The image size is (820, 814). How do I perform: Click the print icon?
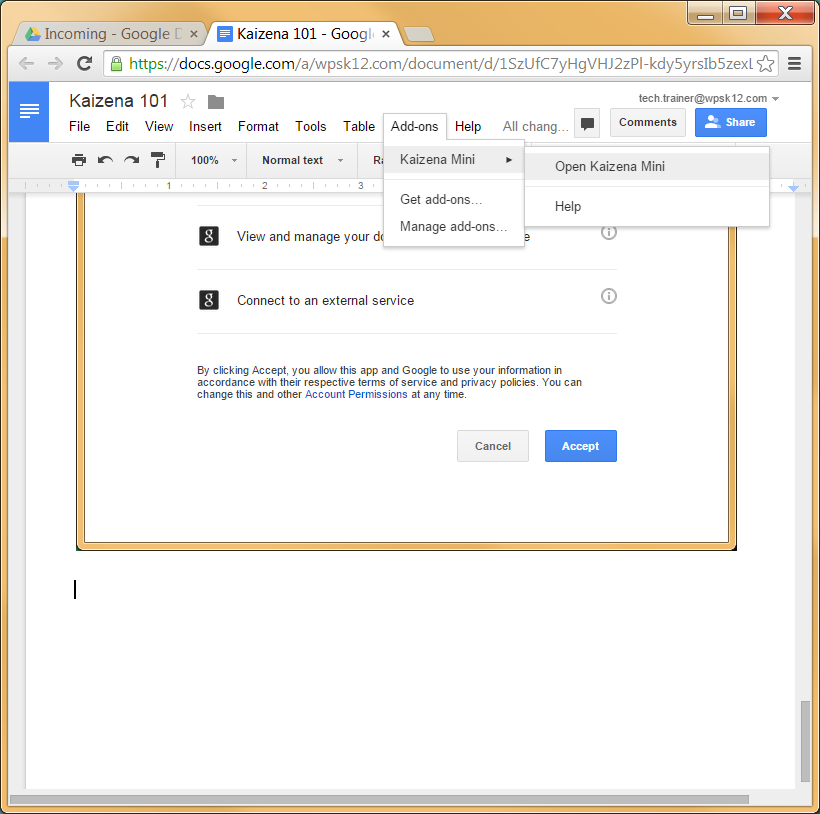coord(79,160)
